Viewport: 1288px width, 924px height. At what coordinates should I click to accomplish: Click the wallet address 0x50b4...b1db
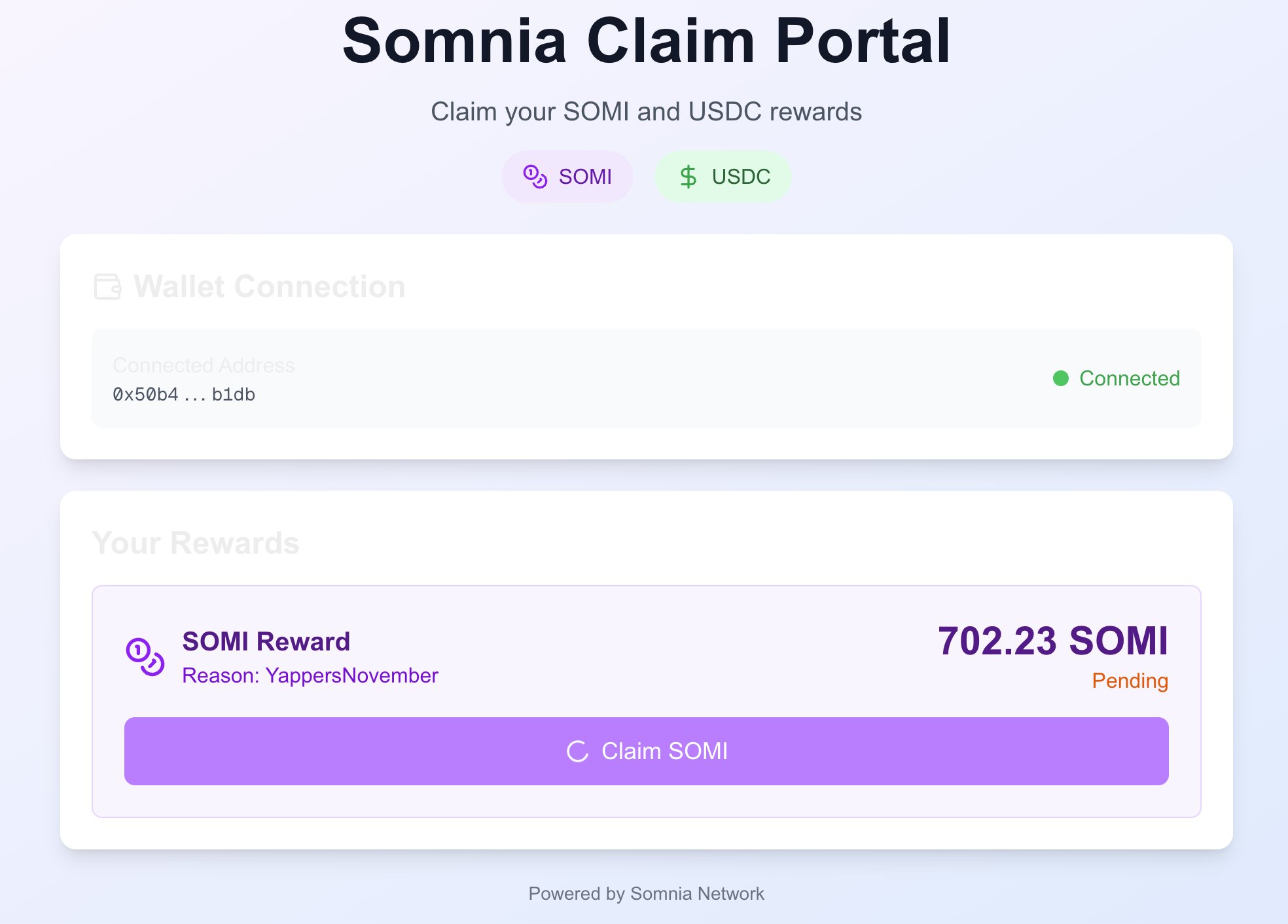tap(184, 395)
